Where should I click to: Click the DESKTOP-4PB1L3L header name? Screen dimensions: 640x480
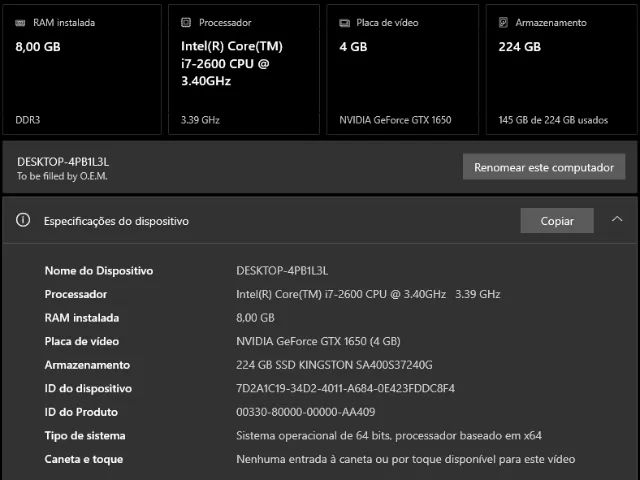(x=63, y=162)
